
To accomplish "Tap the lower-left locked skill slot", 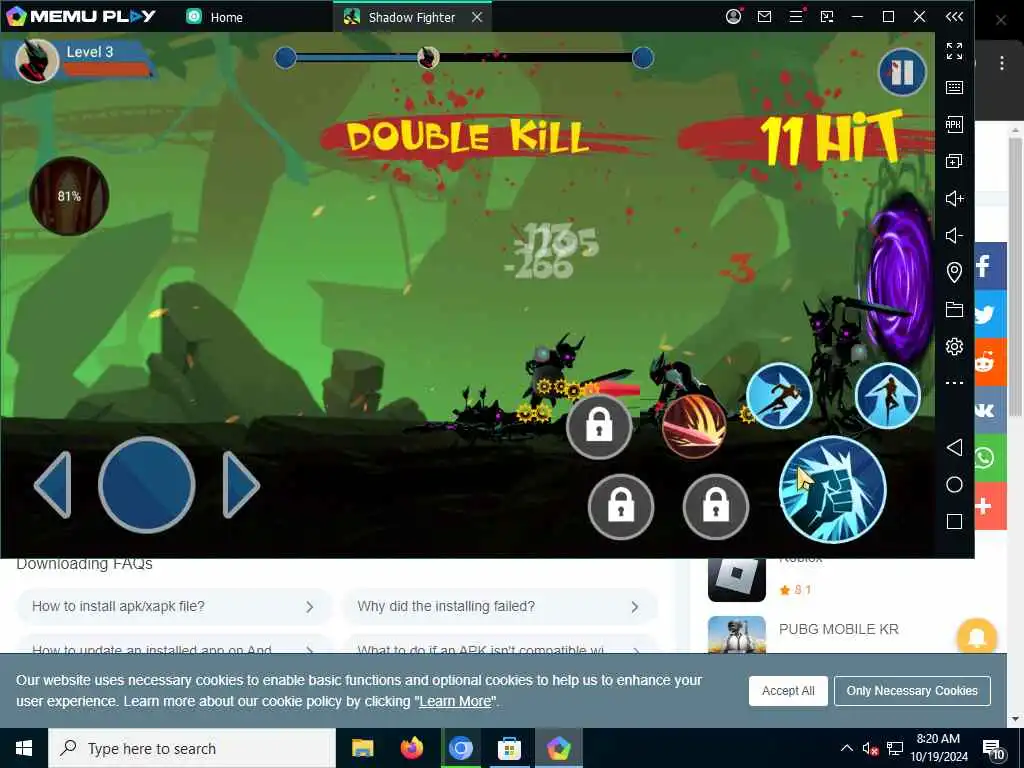I will tap(620, 507).
